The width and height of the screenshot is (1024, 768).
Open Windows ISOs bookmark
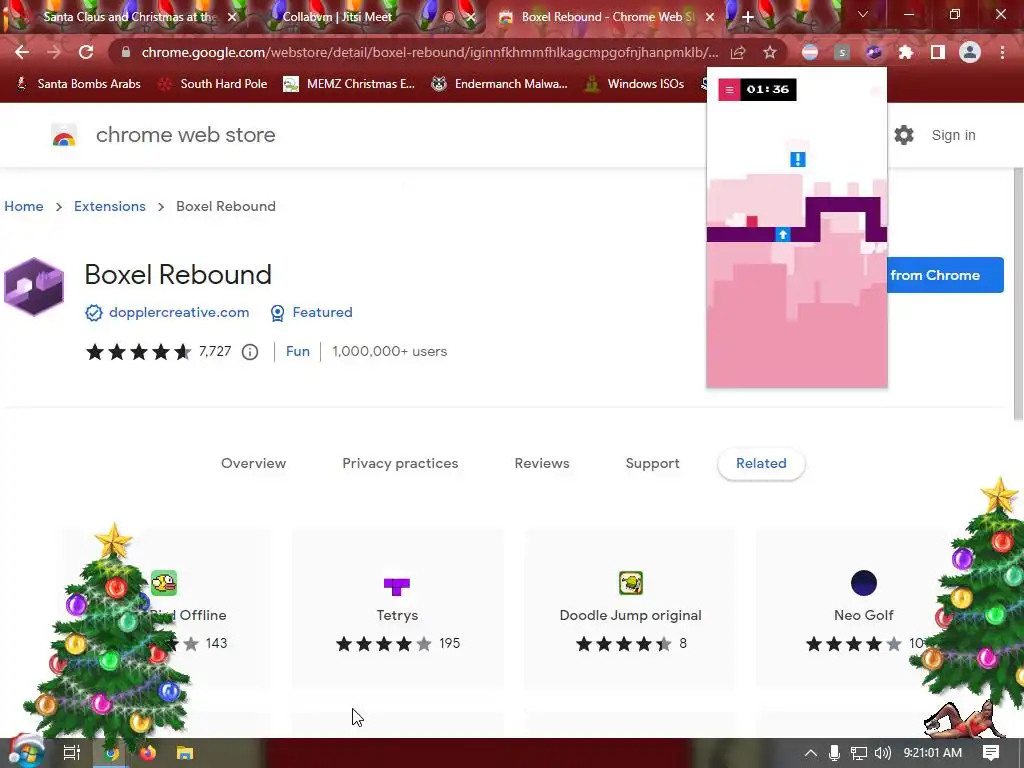tap(634, 84)
